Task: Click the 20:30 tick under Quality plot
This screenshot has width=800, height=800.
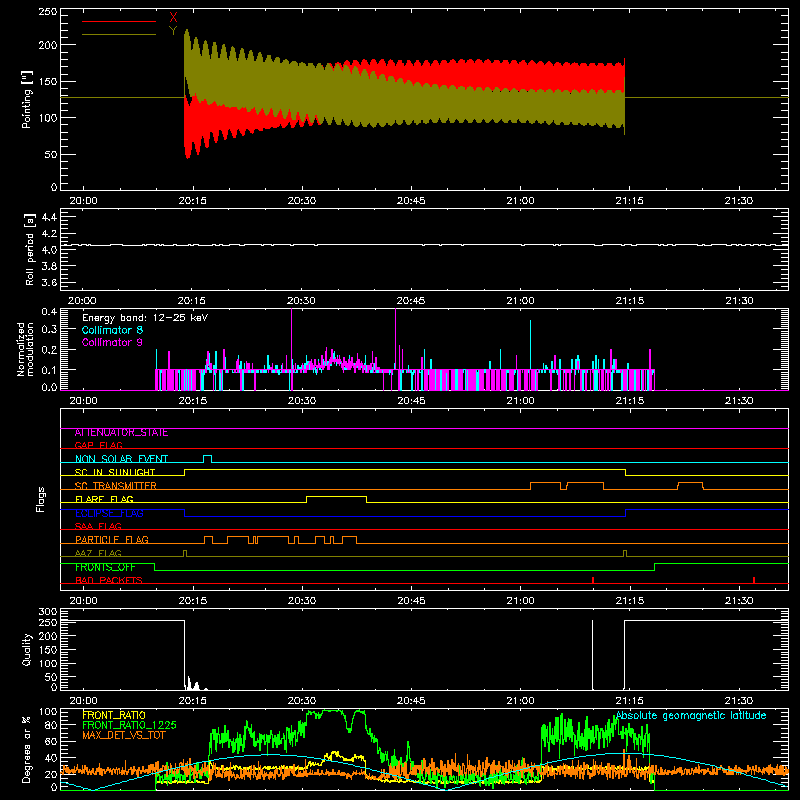Action: point(302,701)
